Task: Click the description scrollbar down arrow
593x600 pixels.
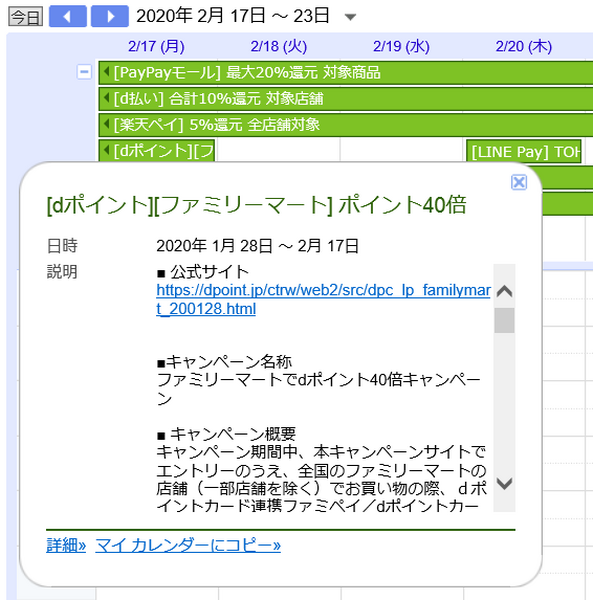Action: (504, 484)
